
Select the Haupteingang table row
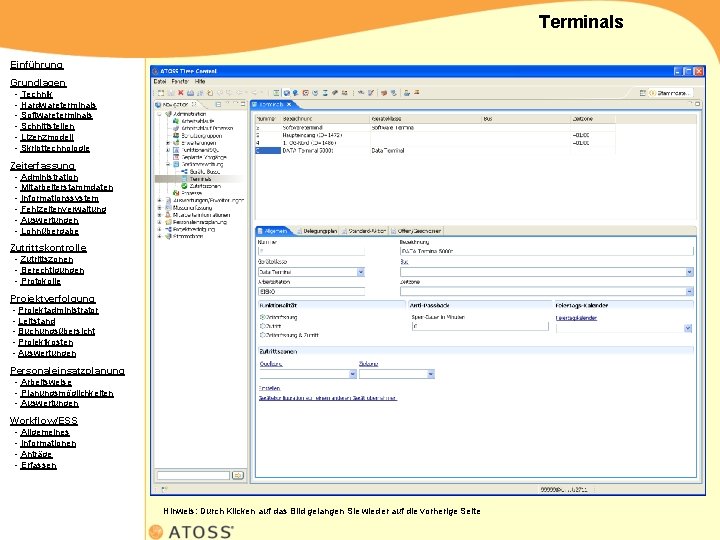(435, 135)
